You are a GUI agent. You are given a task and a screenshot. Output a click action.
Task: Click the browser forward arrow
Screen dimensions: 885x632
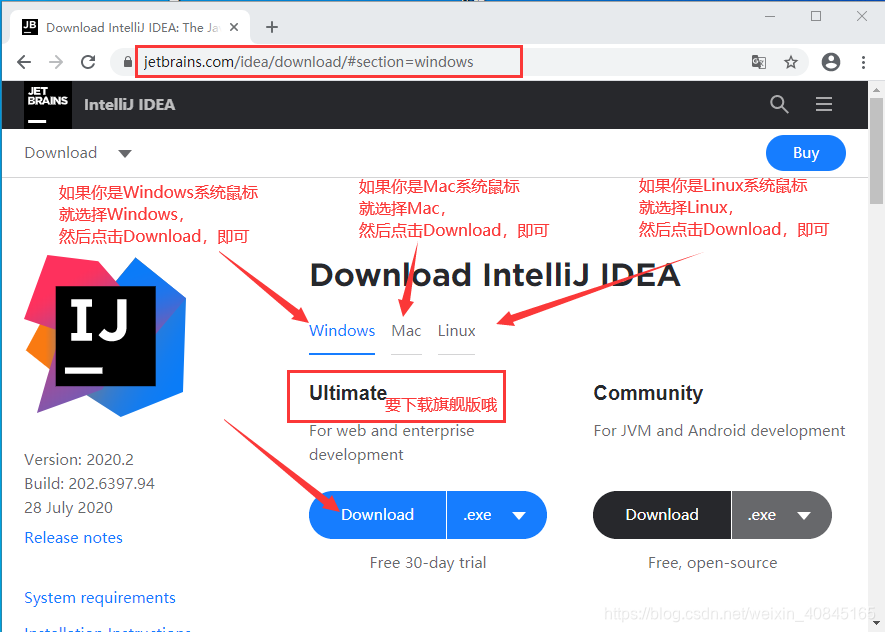click(56, 62)
